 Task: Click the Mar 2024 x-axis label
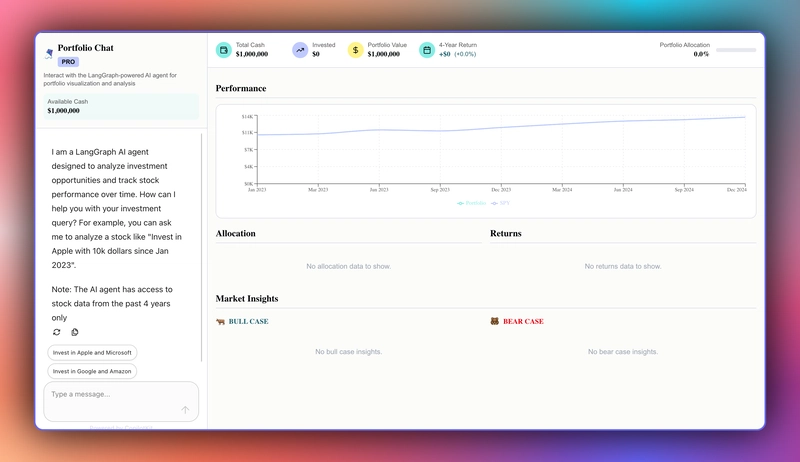pos(562,190)
